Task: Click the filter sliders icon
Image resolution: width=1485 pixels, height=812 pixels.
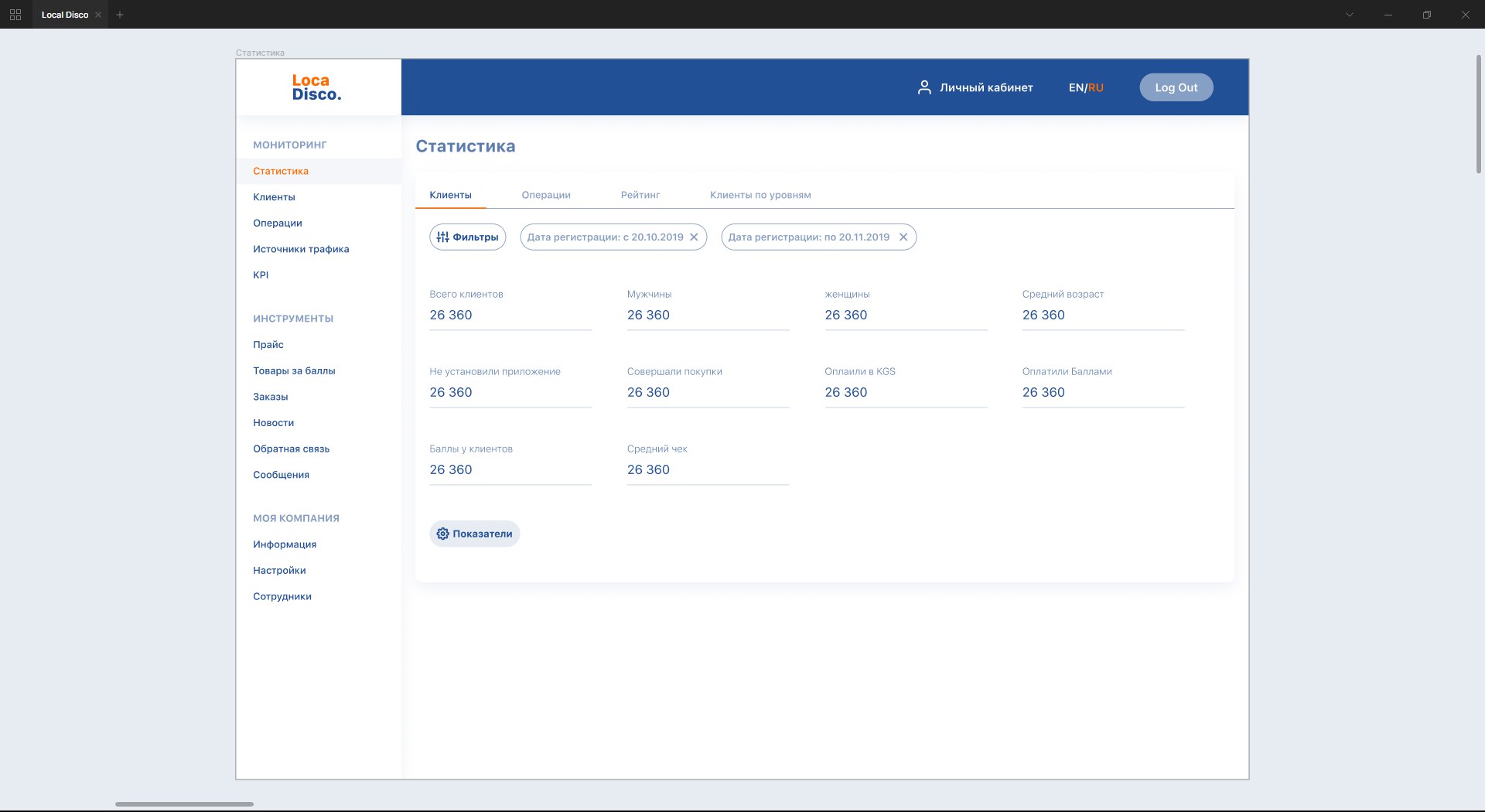Action: [x=442, y=237]
